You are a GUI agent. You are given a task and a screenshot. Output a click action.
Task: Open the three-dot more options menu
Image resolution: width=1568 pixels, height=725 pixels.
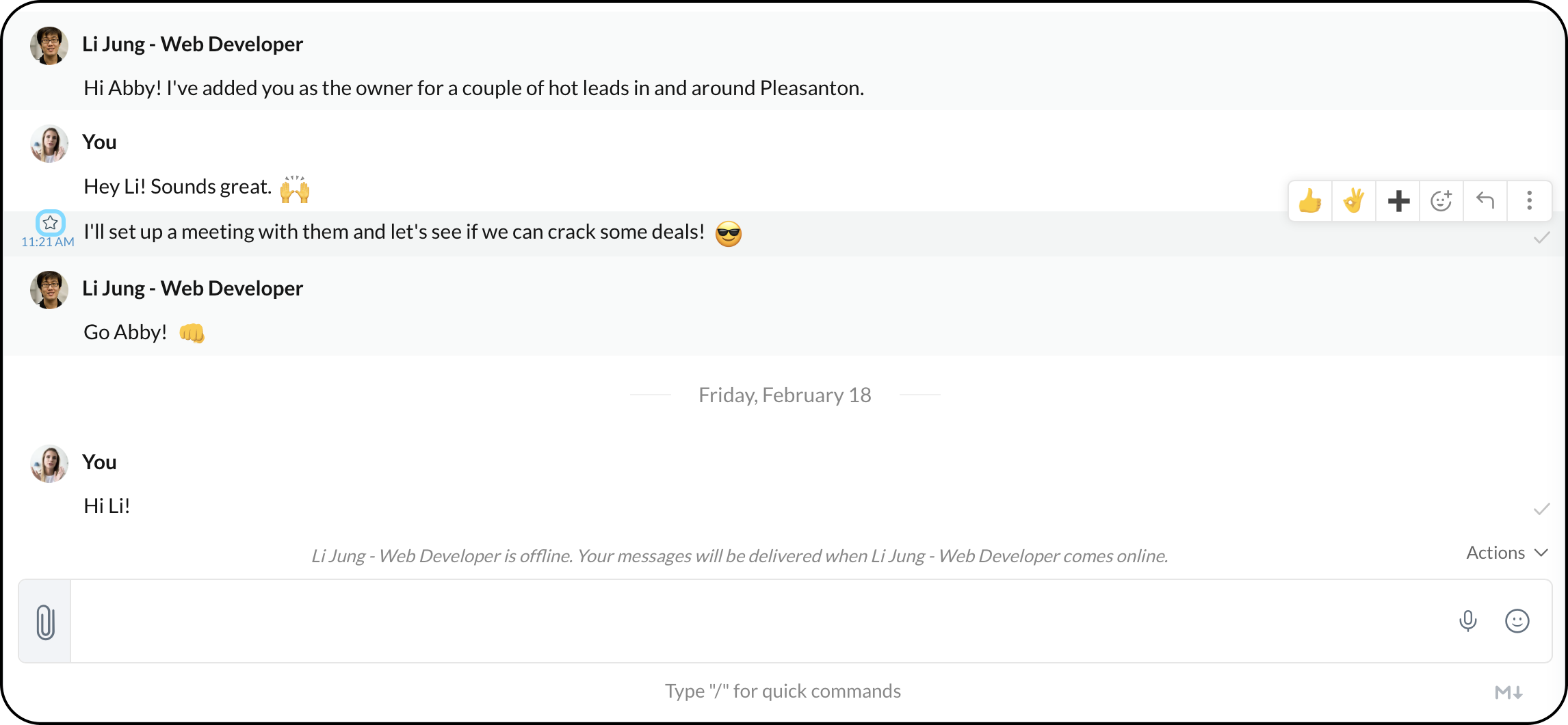1529,201
